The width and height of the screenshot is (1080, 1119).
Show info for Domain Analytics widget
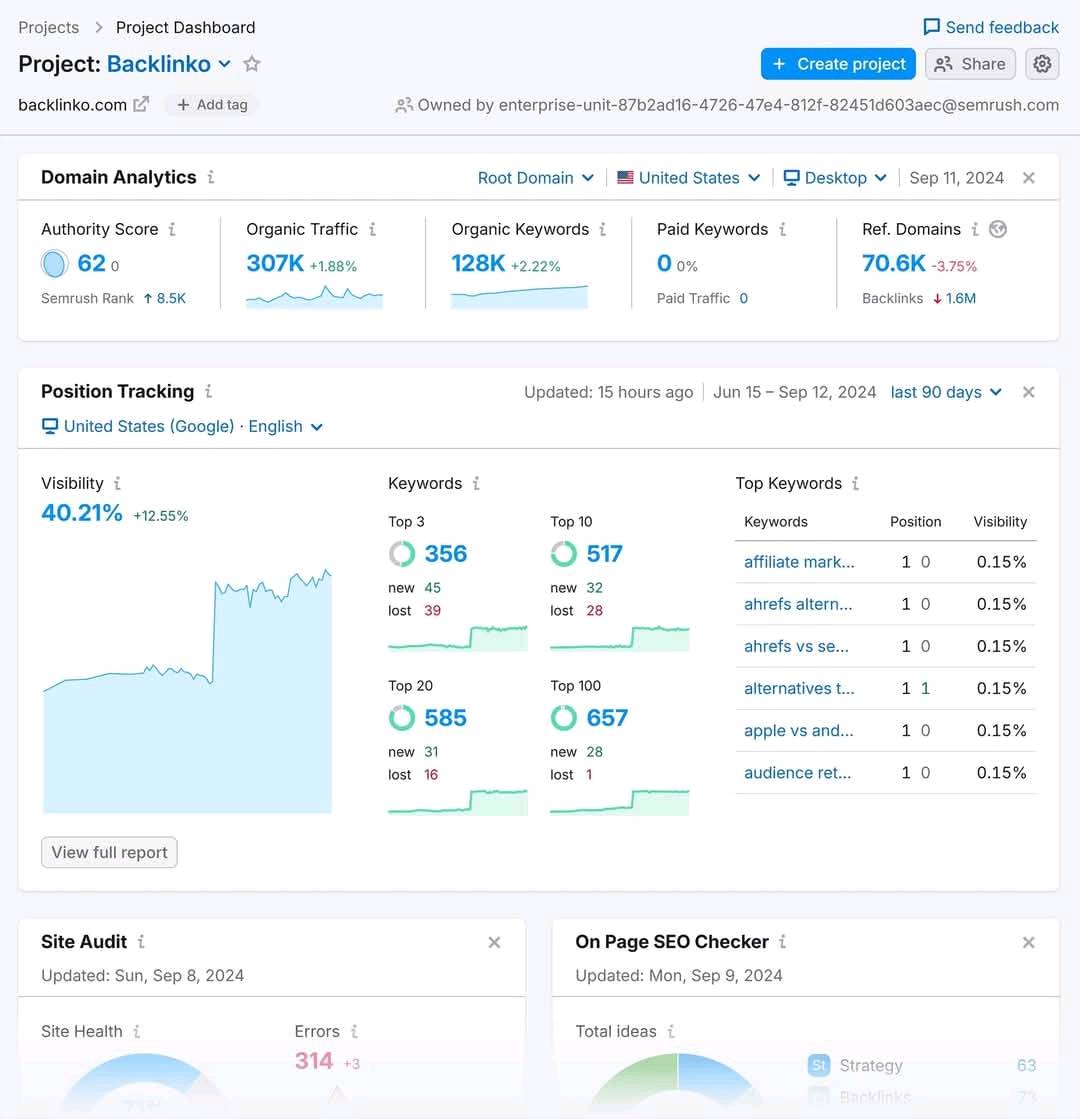pyautogui.click(x=211, y=177)
